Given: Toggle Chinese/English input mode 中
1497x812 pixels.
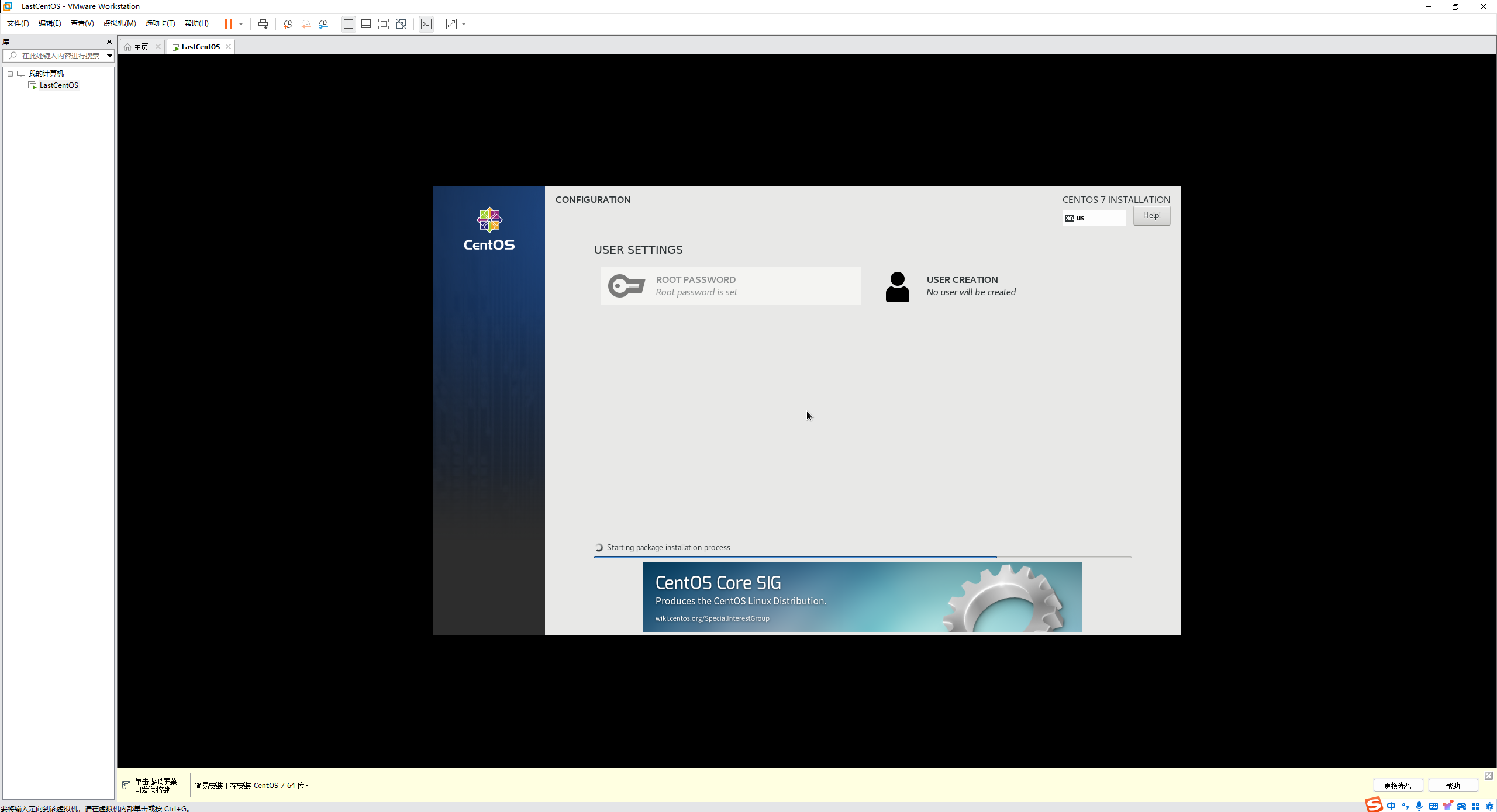Looking at the screenshot, I should click(x=1391, y=806).
